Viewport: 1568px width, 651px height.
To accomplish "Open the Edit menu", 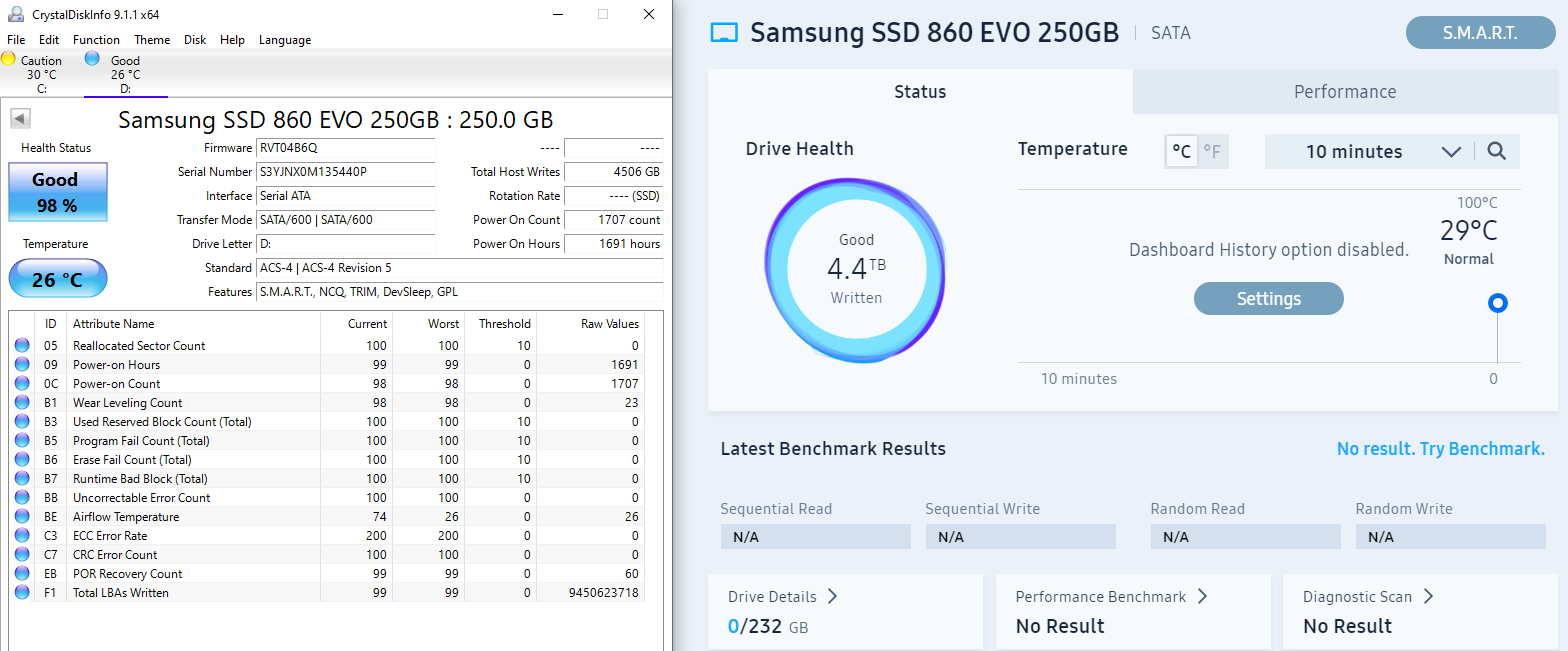I will point(49,40).
